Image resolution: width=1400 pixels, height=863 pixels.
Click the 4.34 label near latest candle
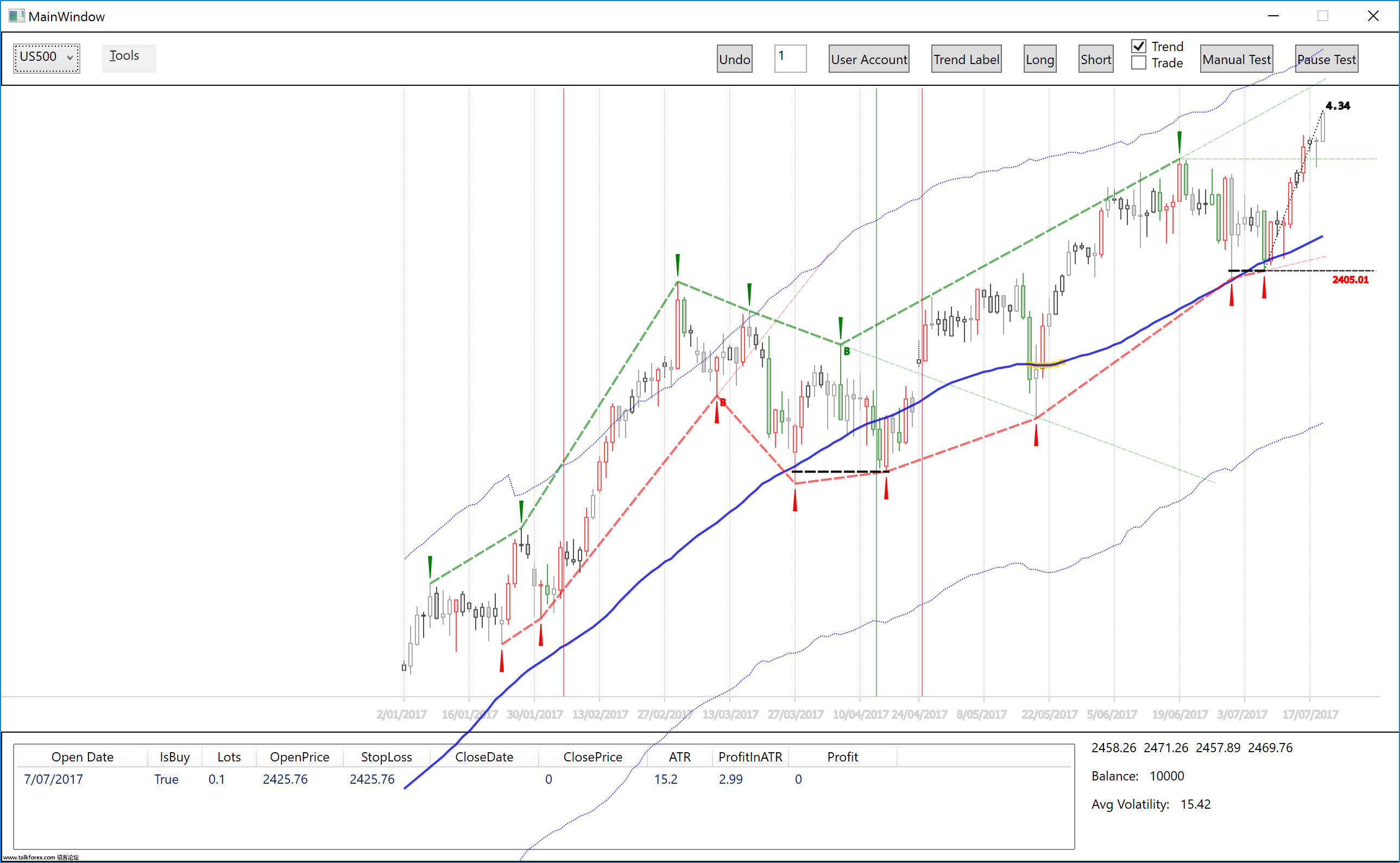click(x=1338, y=105)
